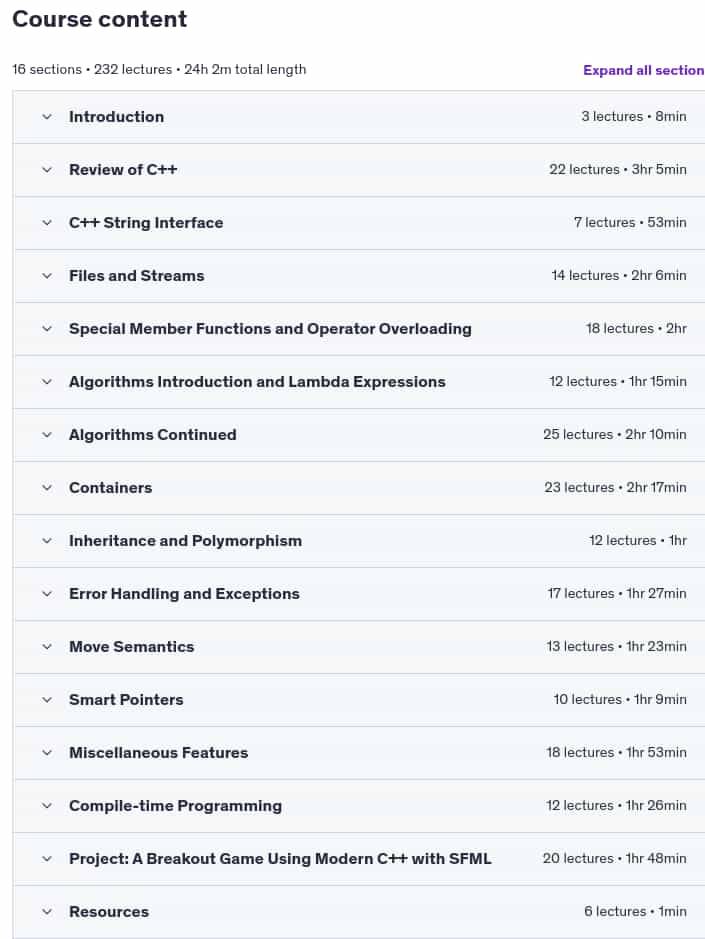Click the 6 lectures • 1min label
The image size is (705, 939).
click(635, 911)
